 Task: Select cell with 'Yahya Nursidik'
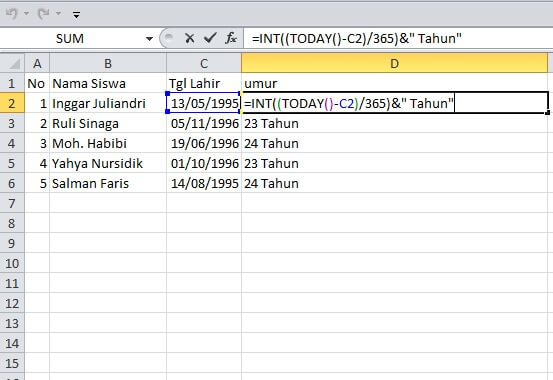tap(108, 163)
